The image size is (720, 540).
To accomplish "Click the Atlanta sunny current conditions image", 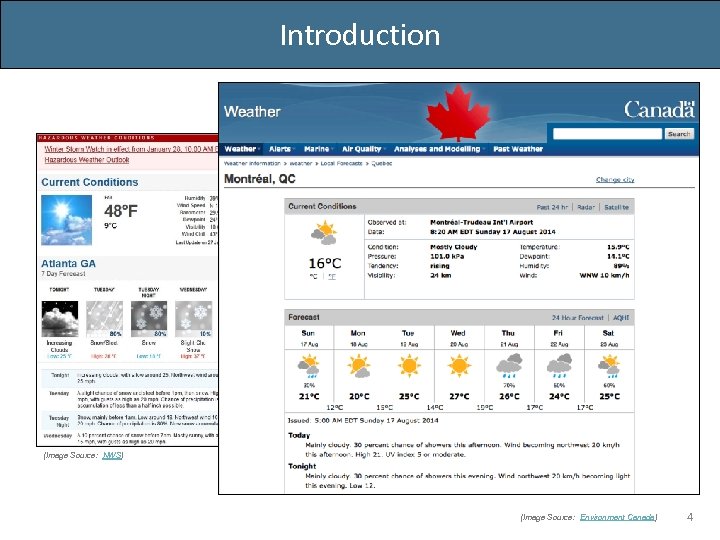I will click(67, 220).
